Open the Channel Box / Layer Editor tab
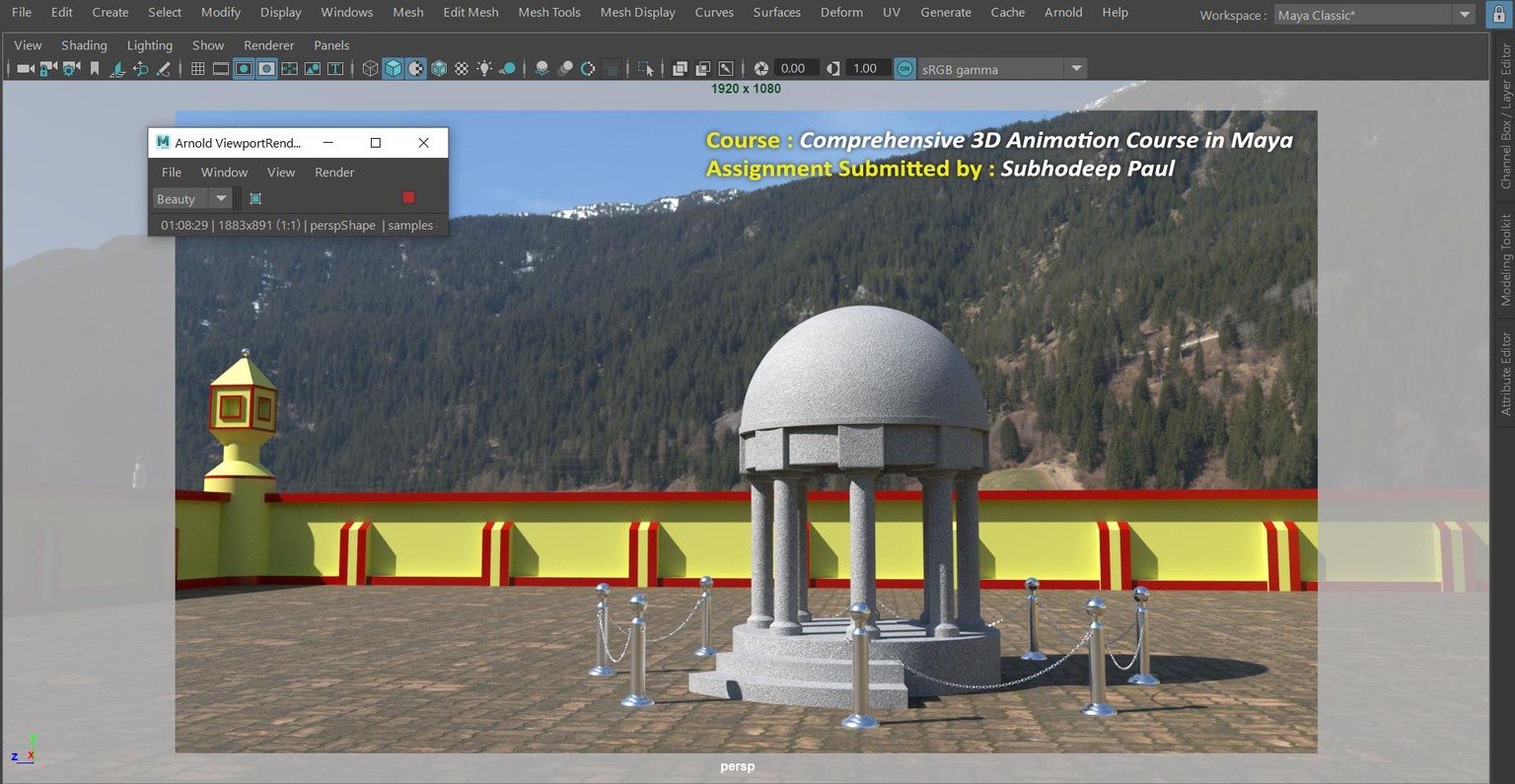Viewport: 1515px width, 784px height. (x=1505, y=115)
